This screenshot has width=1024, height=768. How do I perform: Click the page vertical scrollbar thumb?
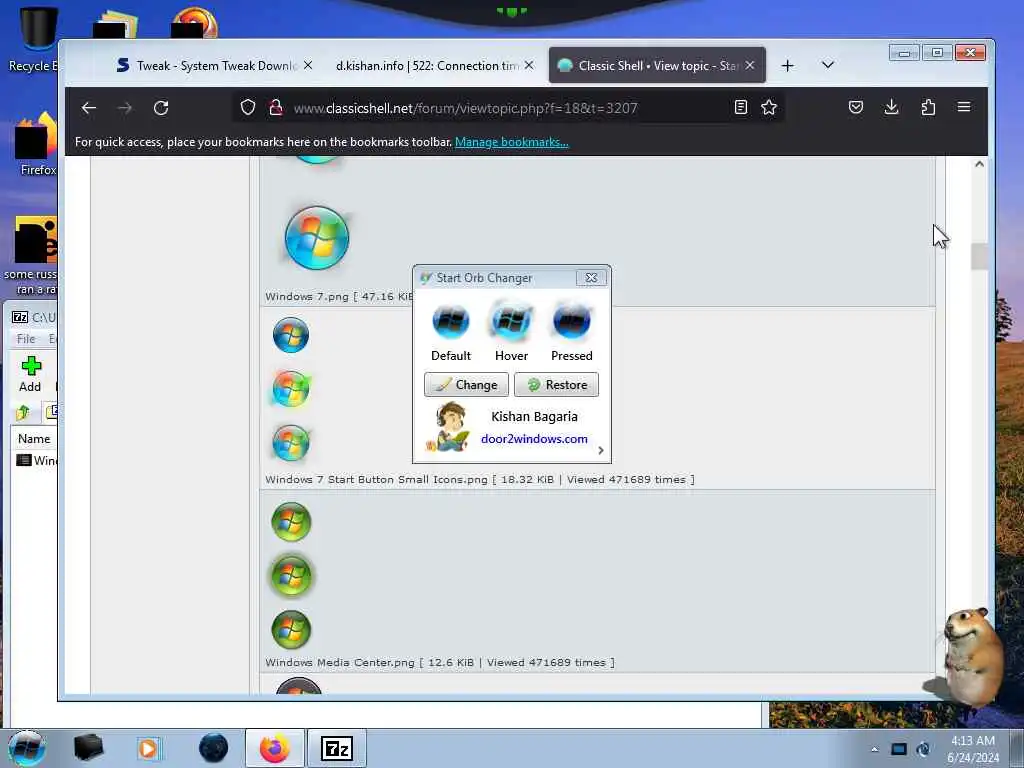coord(979,256)
